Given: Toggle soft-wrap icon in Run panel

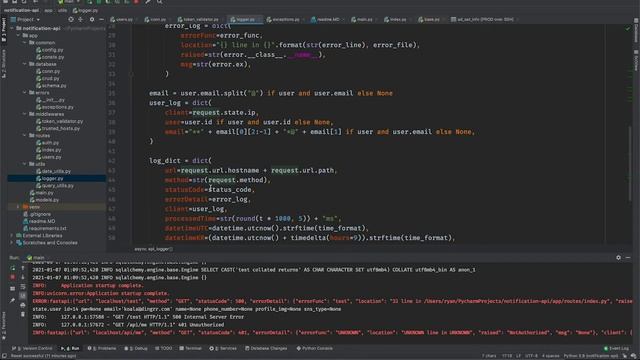Looking at the screenshot, I should pos(23,287).
